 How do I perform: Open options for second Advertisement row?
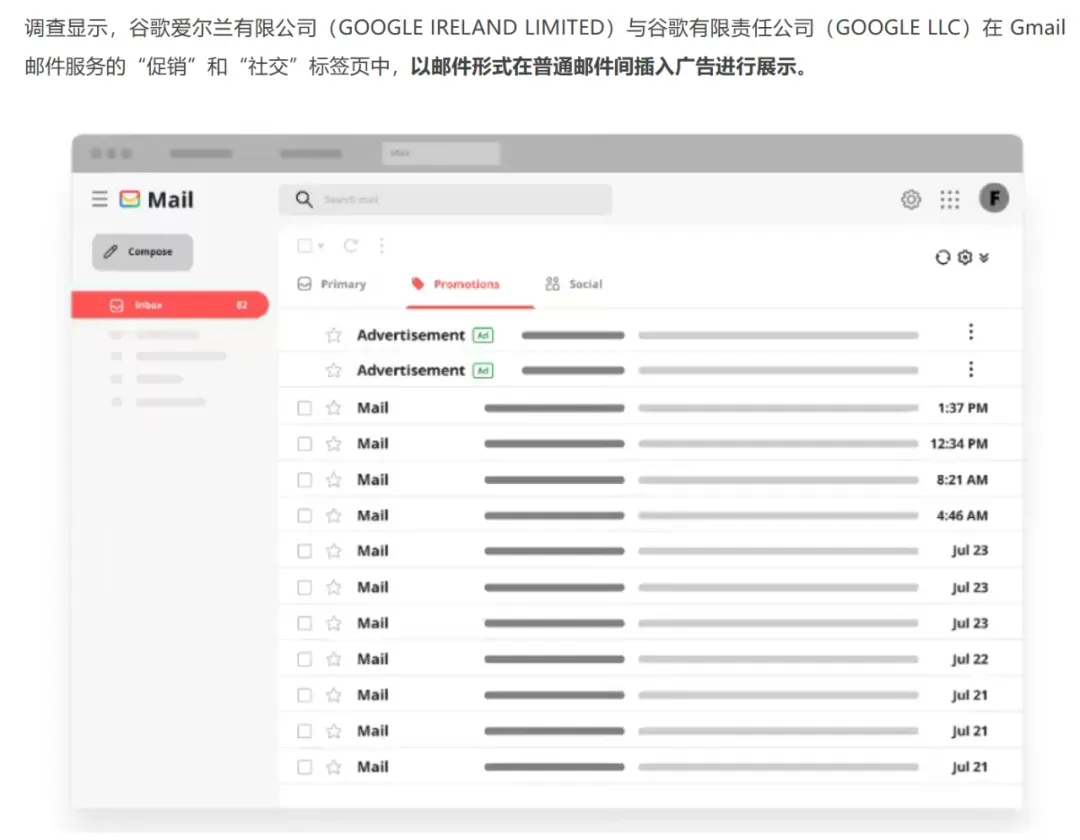(971, 369)
